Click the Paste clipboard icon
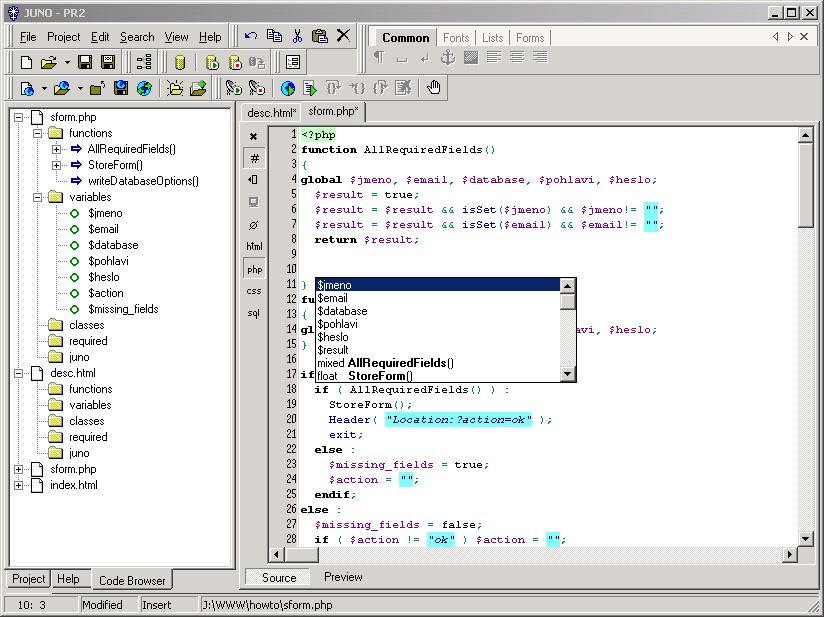 coord(320,37)
